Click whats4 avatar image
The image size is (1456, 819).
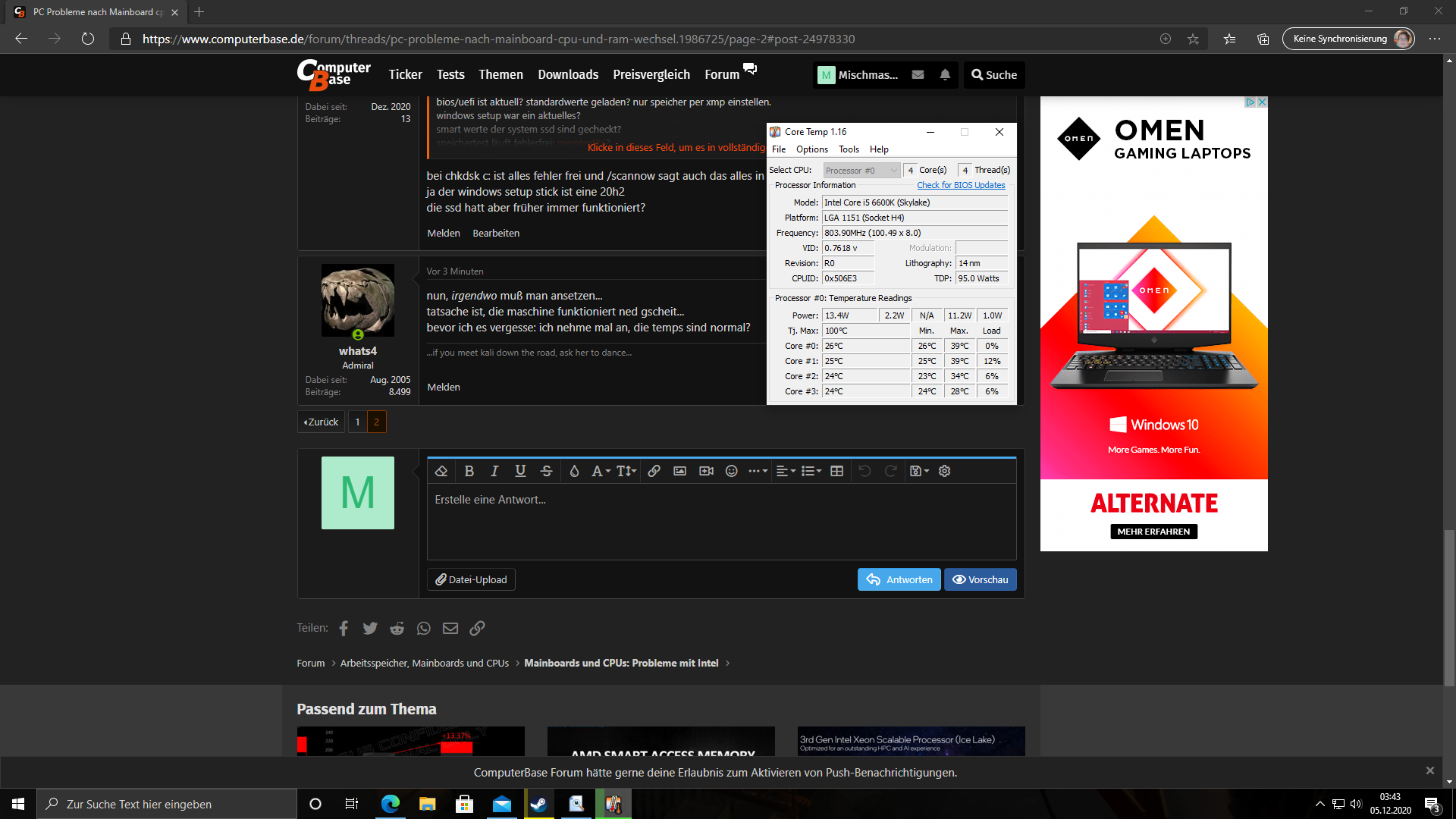(x=358, y=300)
